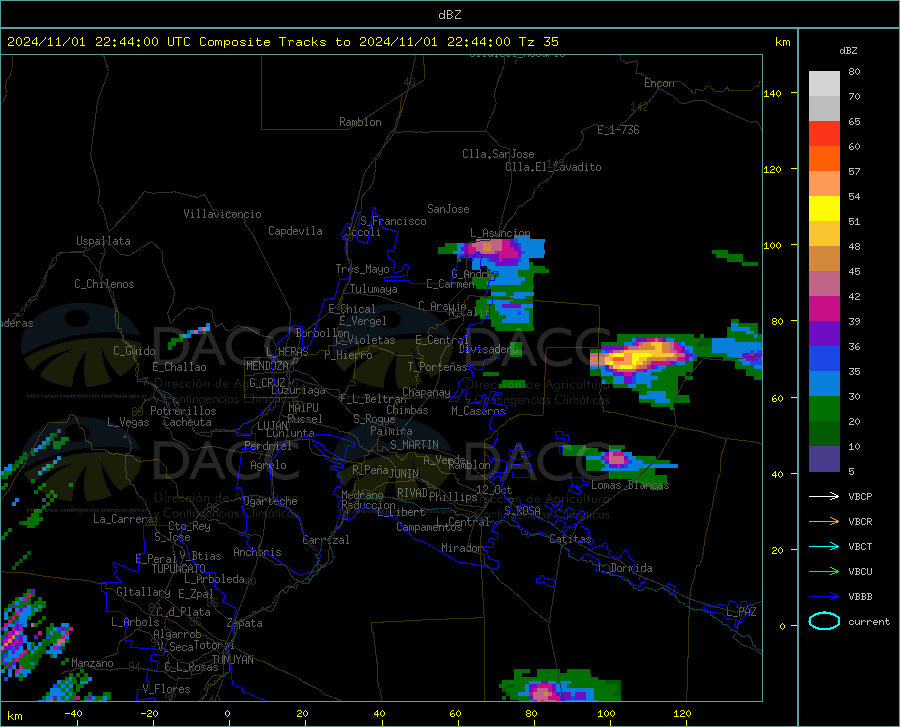The image size is (900, 727).
Task: Click the storm cell near L_Asuncion
Action: coord(496,250)
